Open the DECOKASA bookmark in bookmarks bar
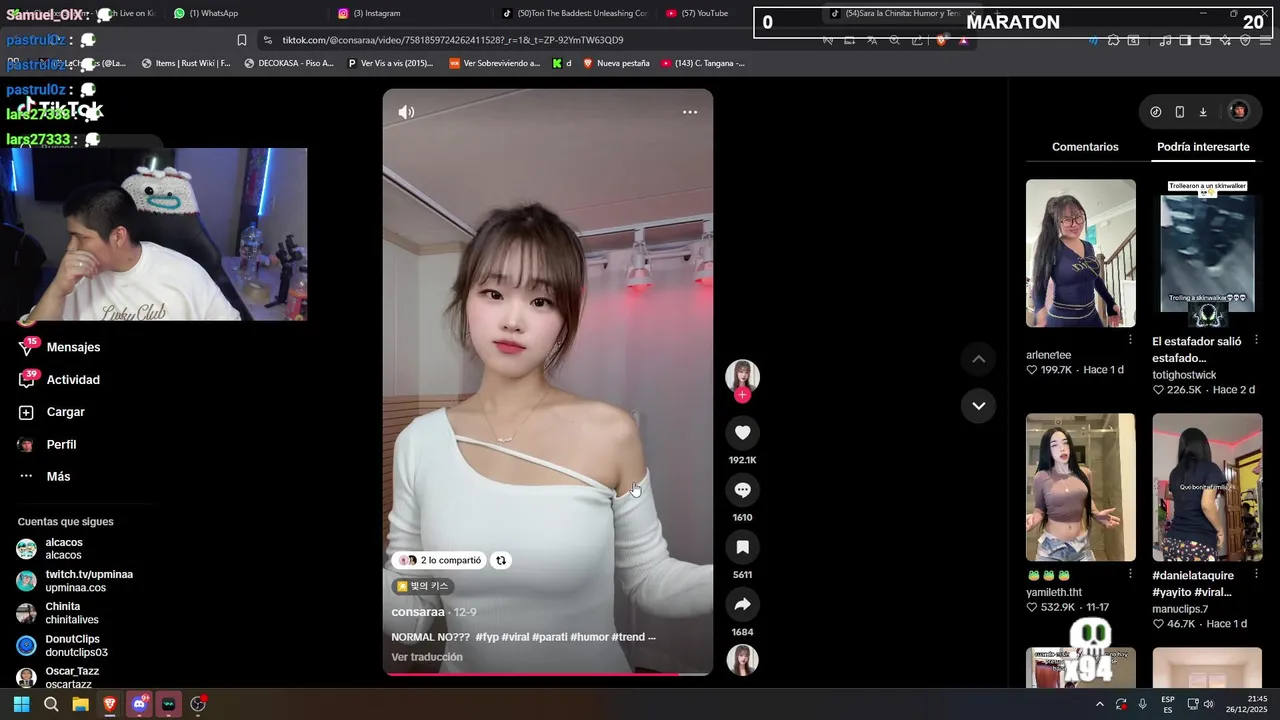Screen dimensions: 1280x720 click(289, 63)
